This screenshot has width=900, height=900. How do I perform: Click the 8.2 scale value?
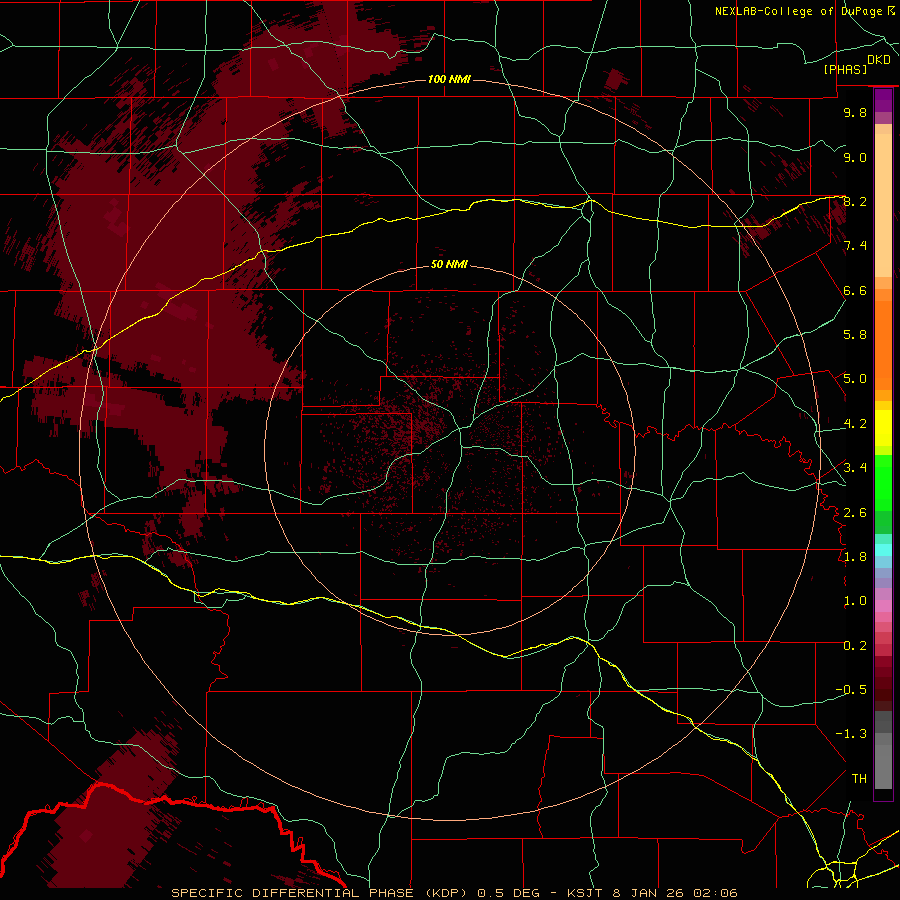pos(855,201)
